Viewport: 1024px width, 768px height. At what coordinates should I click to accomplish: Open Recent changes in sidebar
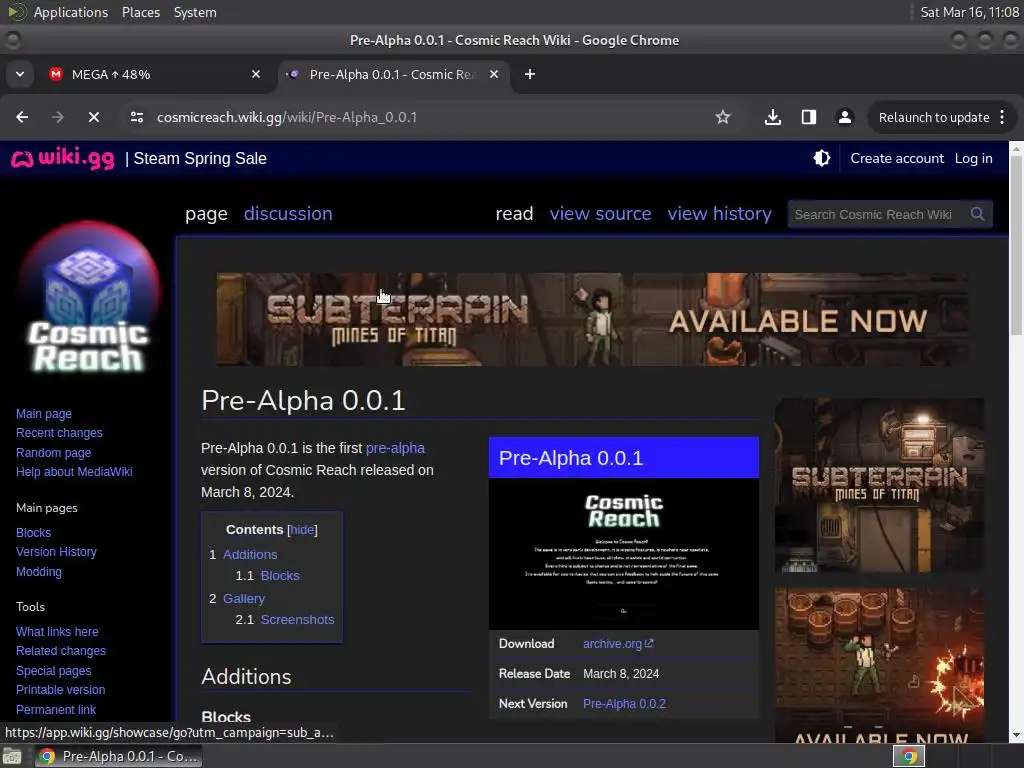click(x=59, y=432)
